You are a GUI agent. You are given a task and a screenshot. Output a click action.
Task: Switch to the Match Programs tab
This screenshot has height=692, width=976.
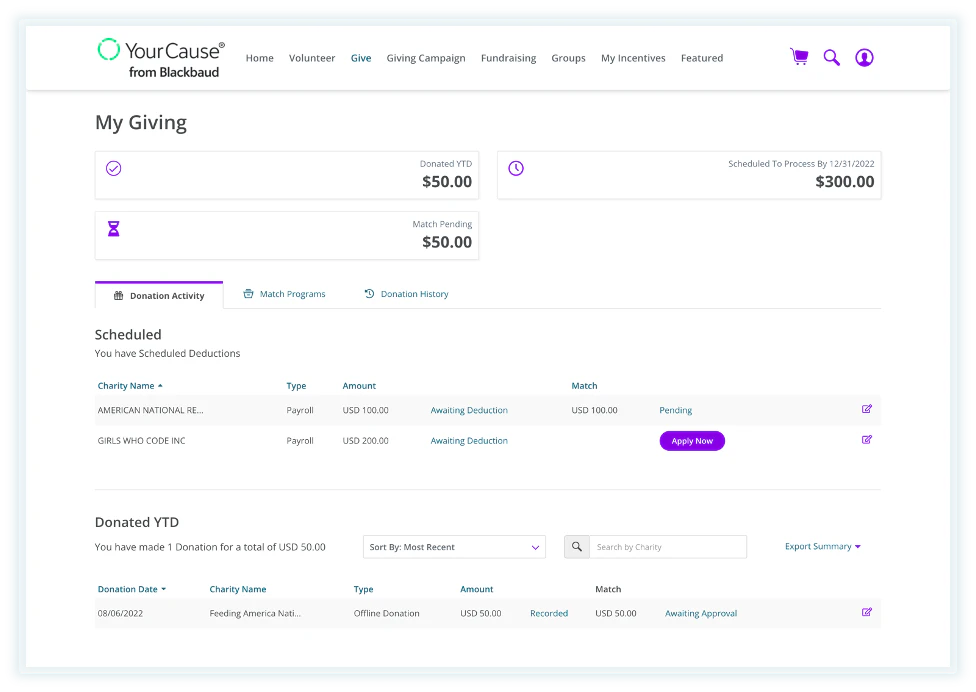point(286,293)
